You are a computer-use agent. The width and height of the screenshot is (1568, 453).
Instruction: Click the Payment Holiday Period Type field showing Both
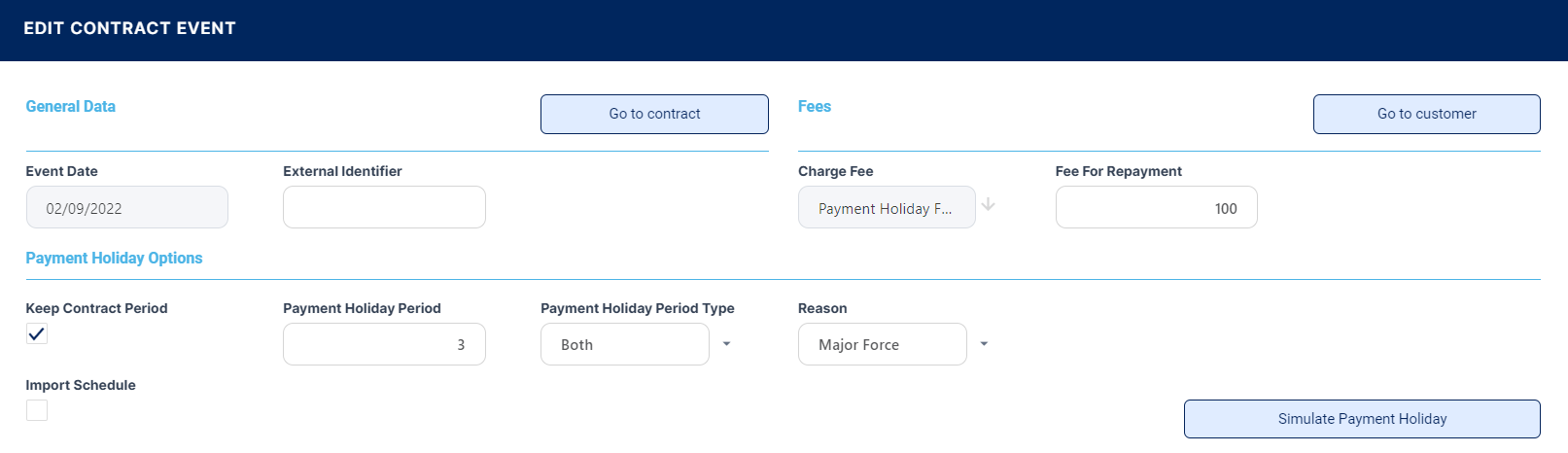(x=624, y=344)
